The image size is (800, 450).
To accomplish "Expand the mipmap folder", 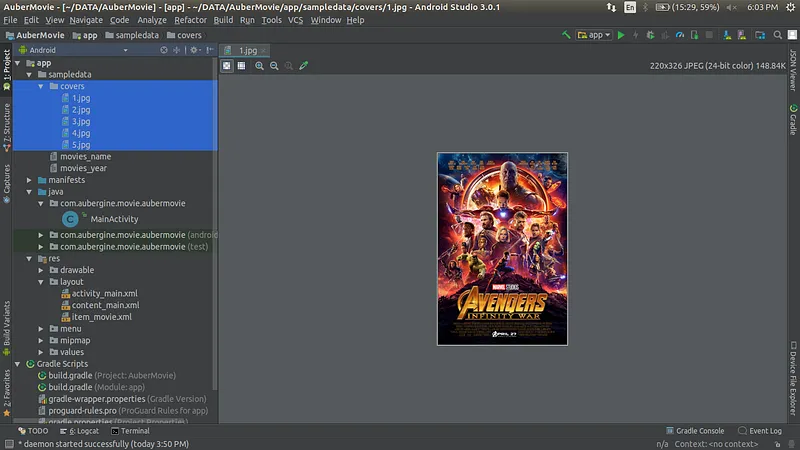I will coord(41,340).
